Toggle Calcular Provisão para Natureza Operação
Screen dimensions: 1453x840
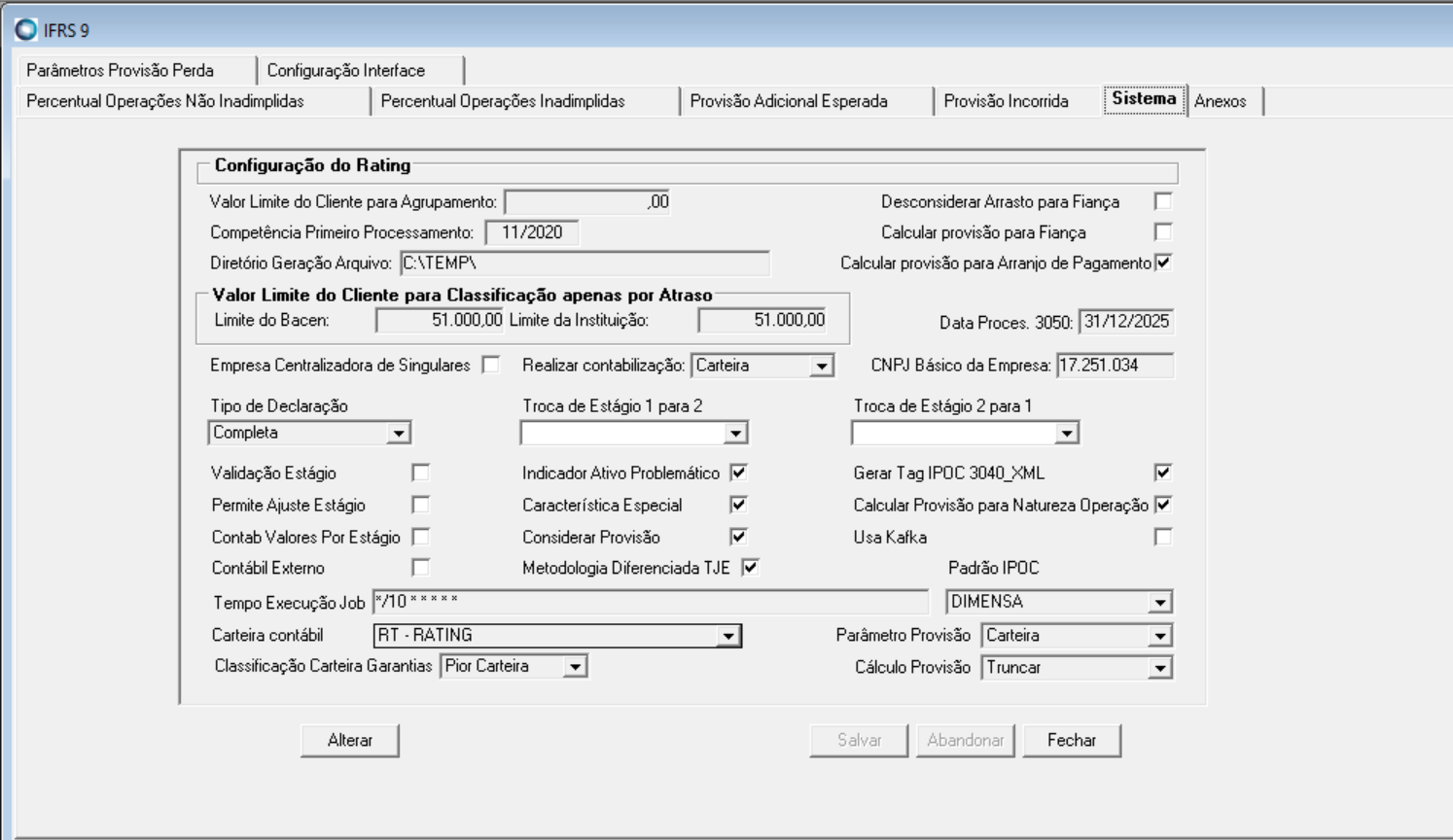(x=1163, y=505)
